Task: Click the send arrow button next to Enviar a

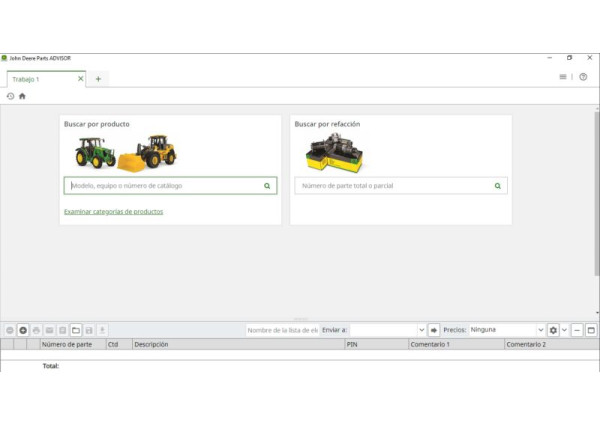Action: 434,330
